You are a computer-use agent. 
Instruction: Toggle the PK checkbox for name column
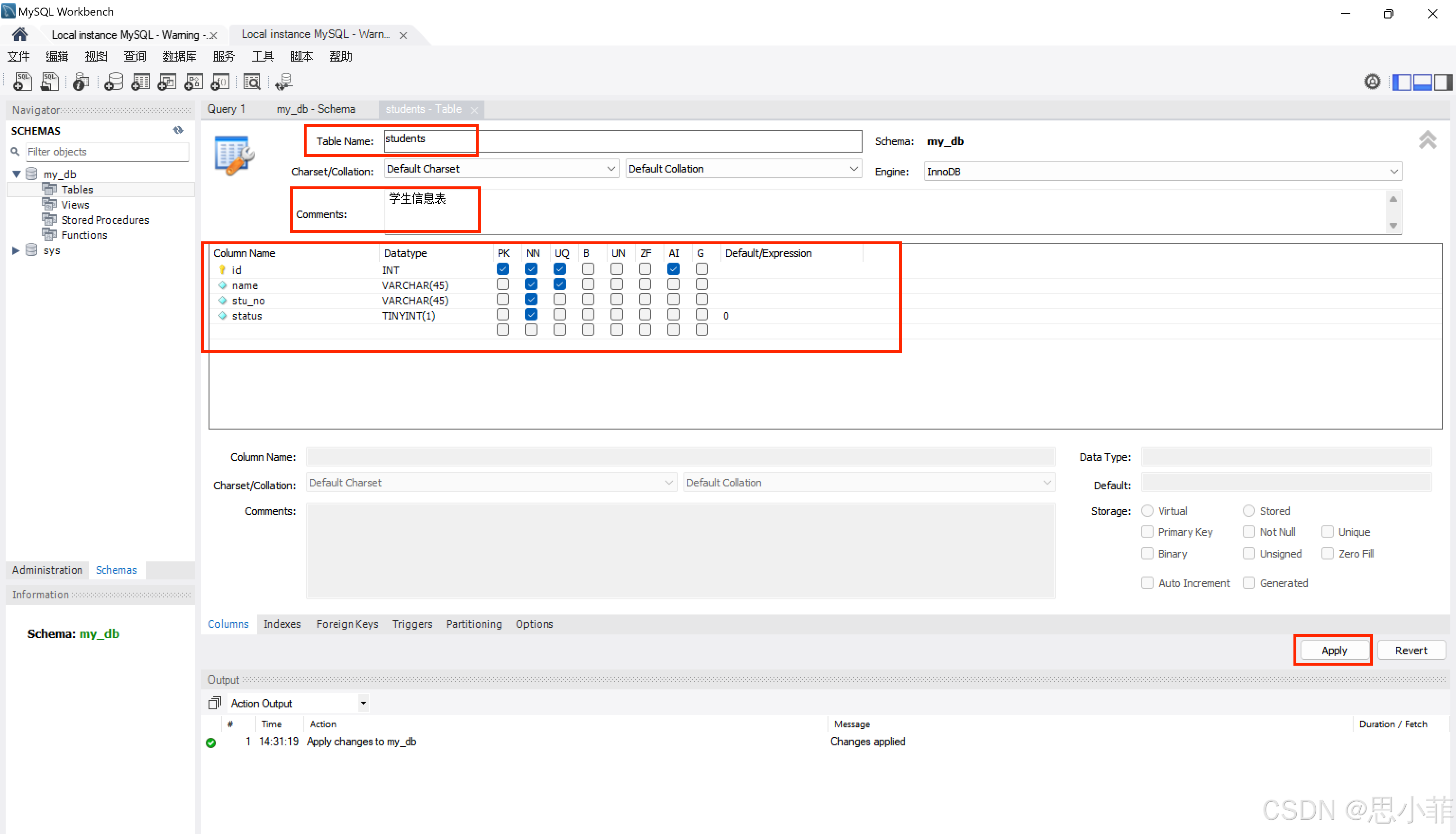click(x=504, y=285)
